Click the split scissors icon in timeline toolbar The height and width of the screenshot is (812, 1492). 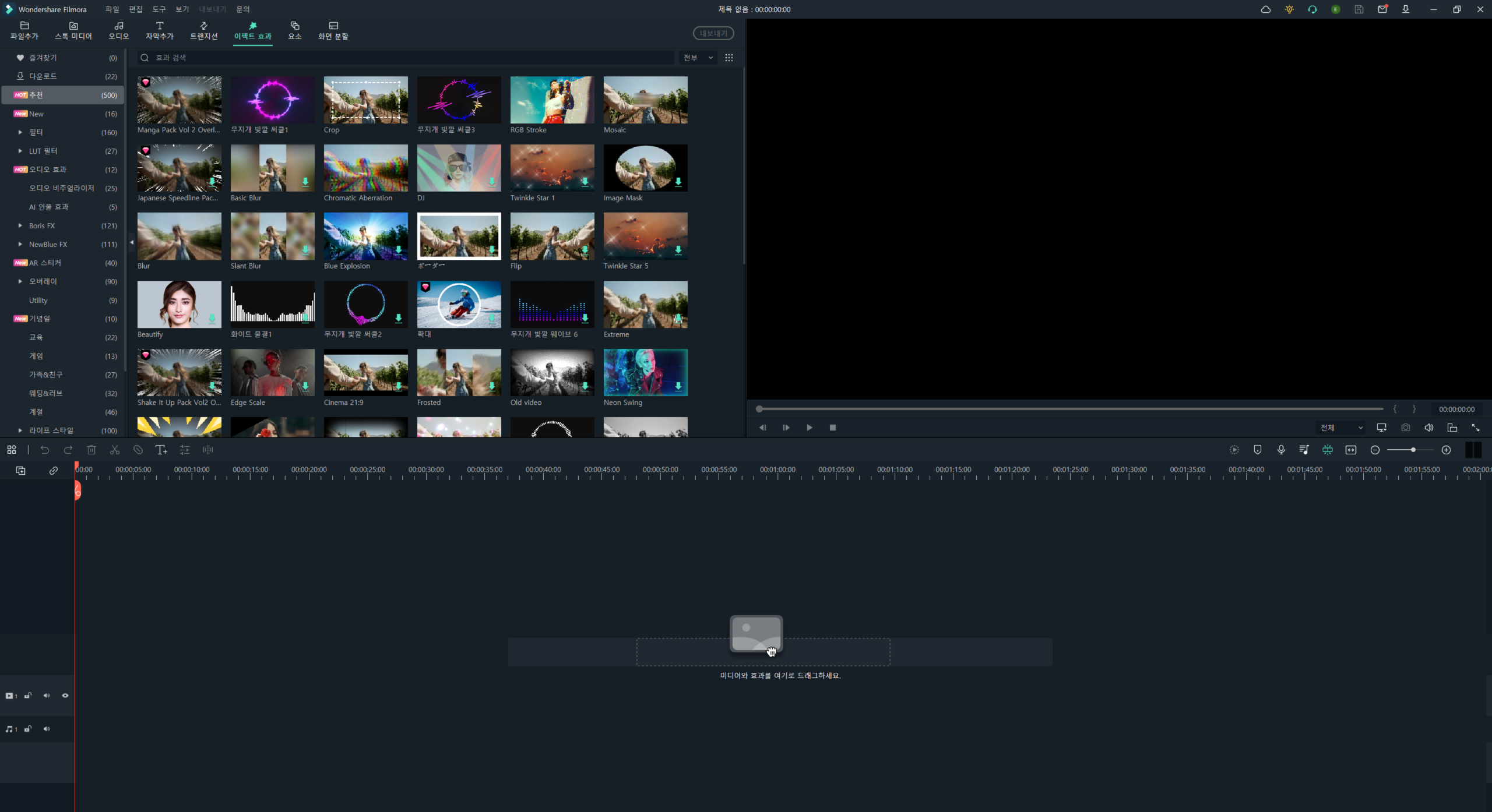(115, 450)
